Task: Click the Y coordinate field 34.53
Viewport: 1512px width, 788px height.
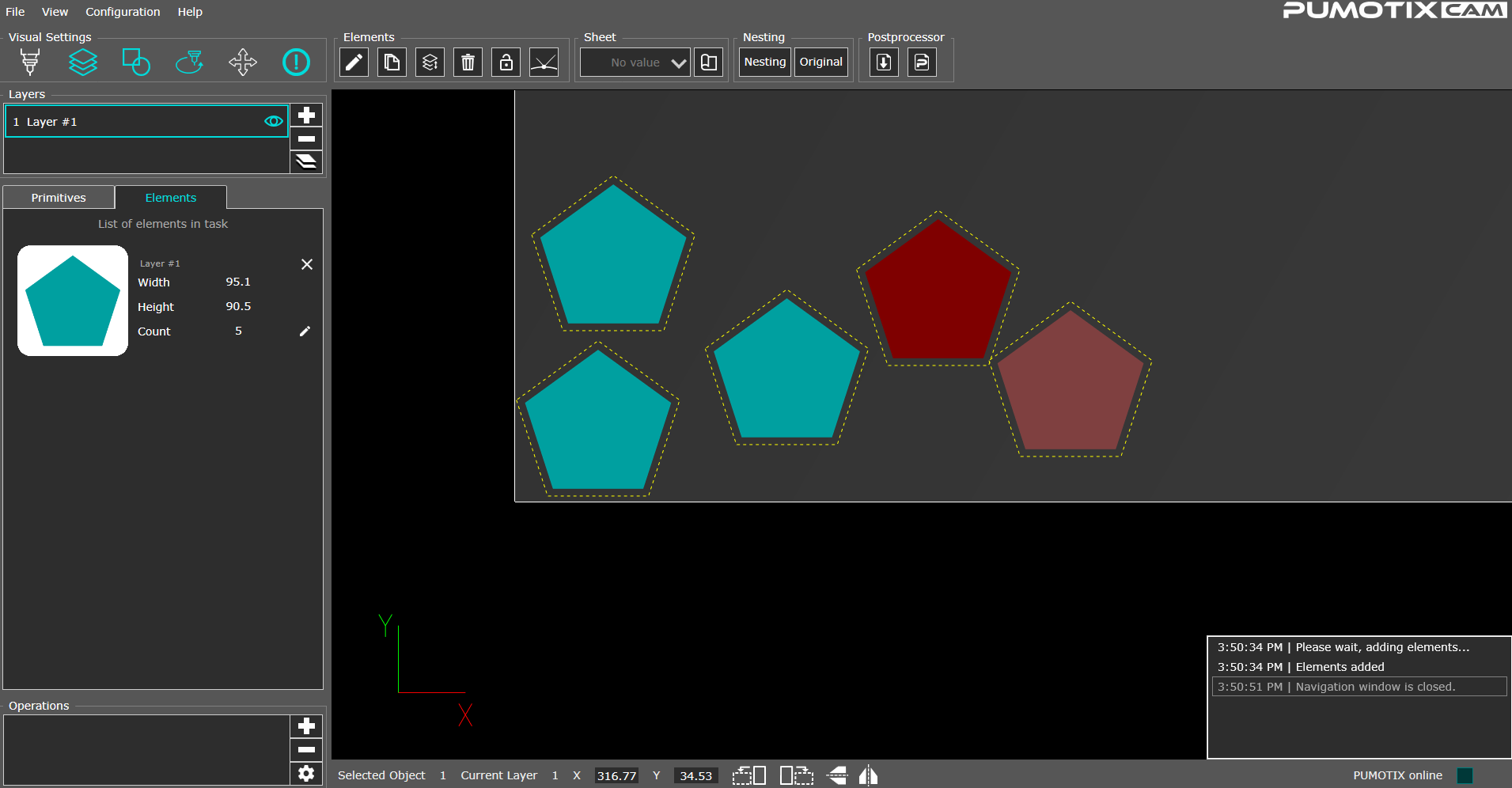Action: [695, 776]
